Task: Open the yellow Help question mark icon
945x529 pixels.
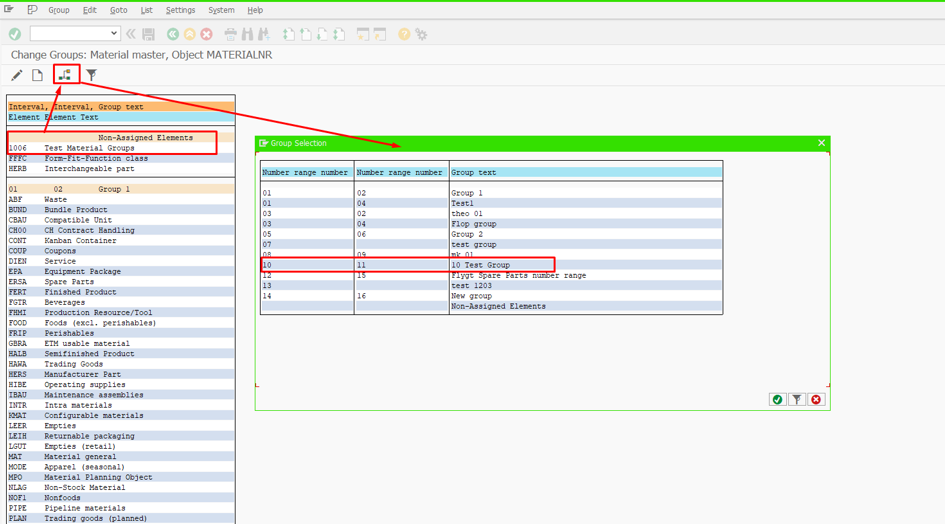Action: [404, 34]
